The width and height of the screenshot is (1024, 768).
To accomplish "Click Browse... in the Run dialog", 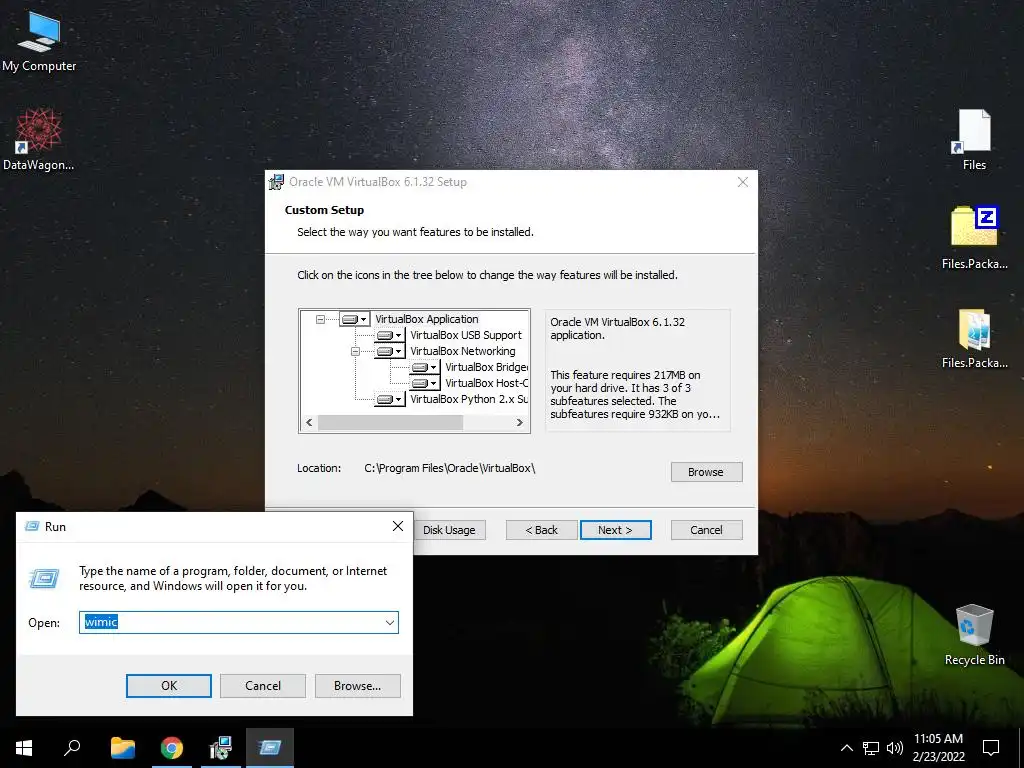I will [357, 686].
